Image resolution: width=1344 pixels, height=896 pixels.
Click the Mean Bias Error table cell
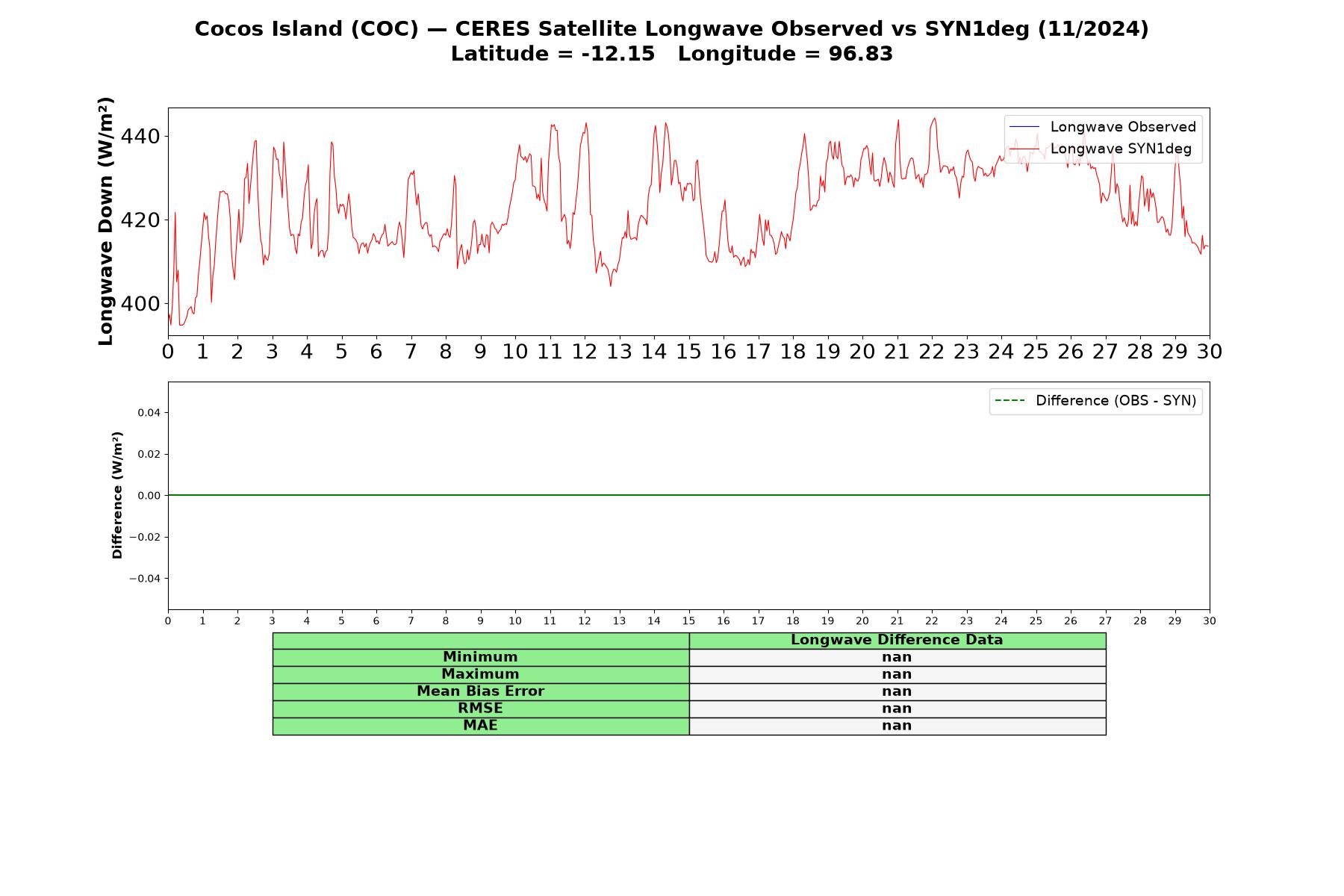click(480, 691)
